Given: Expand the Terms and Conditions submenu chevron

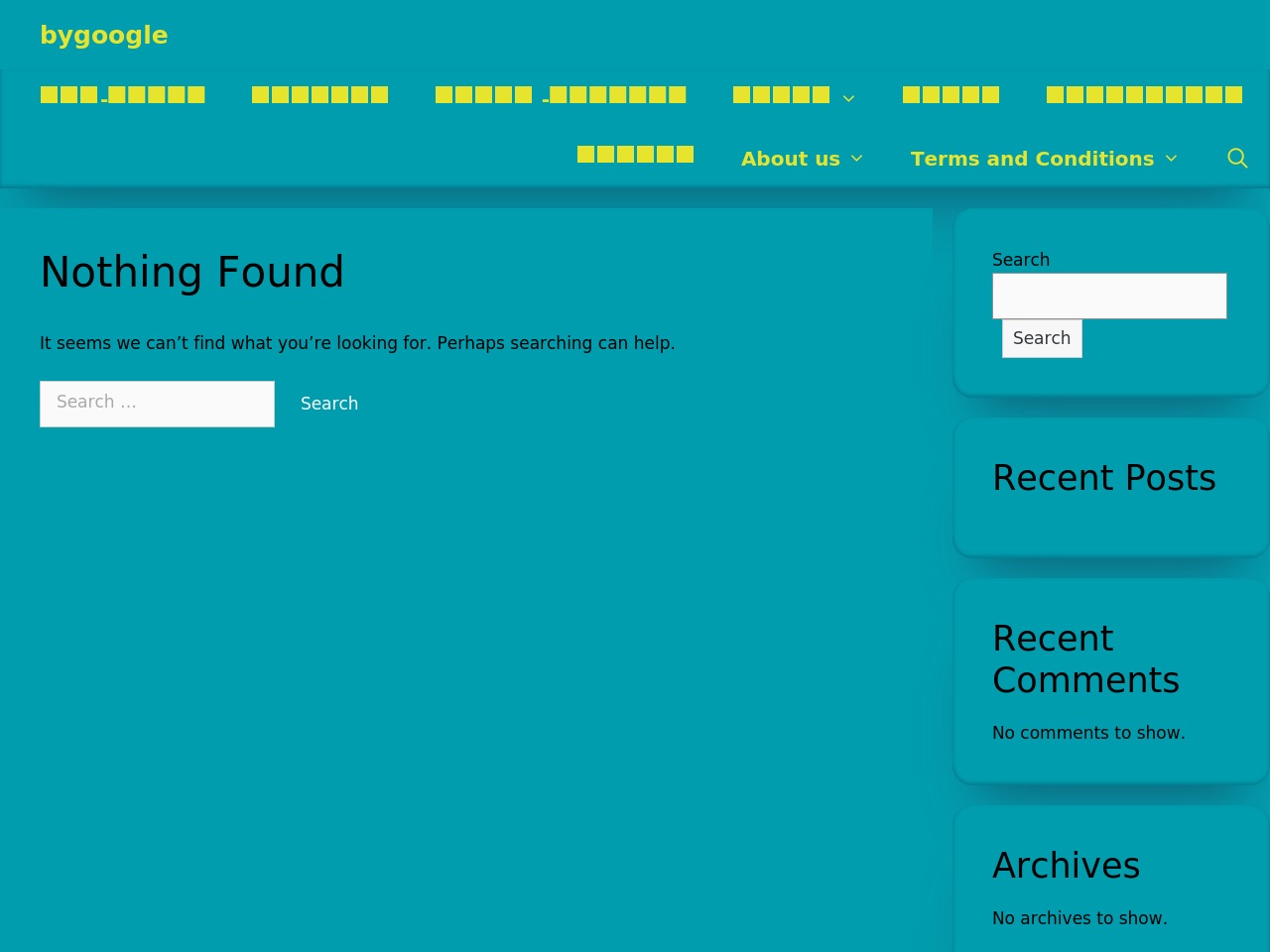Looking at the screenshot, I should [x=1172, y=159].
